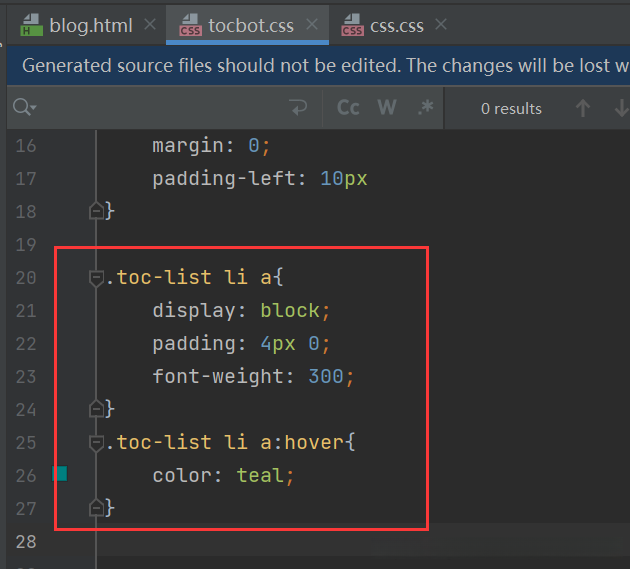The height and width of the screenshot is (569, 630).
Task: Close the css.css tab
Action: (442, 25)
